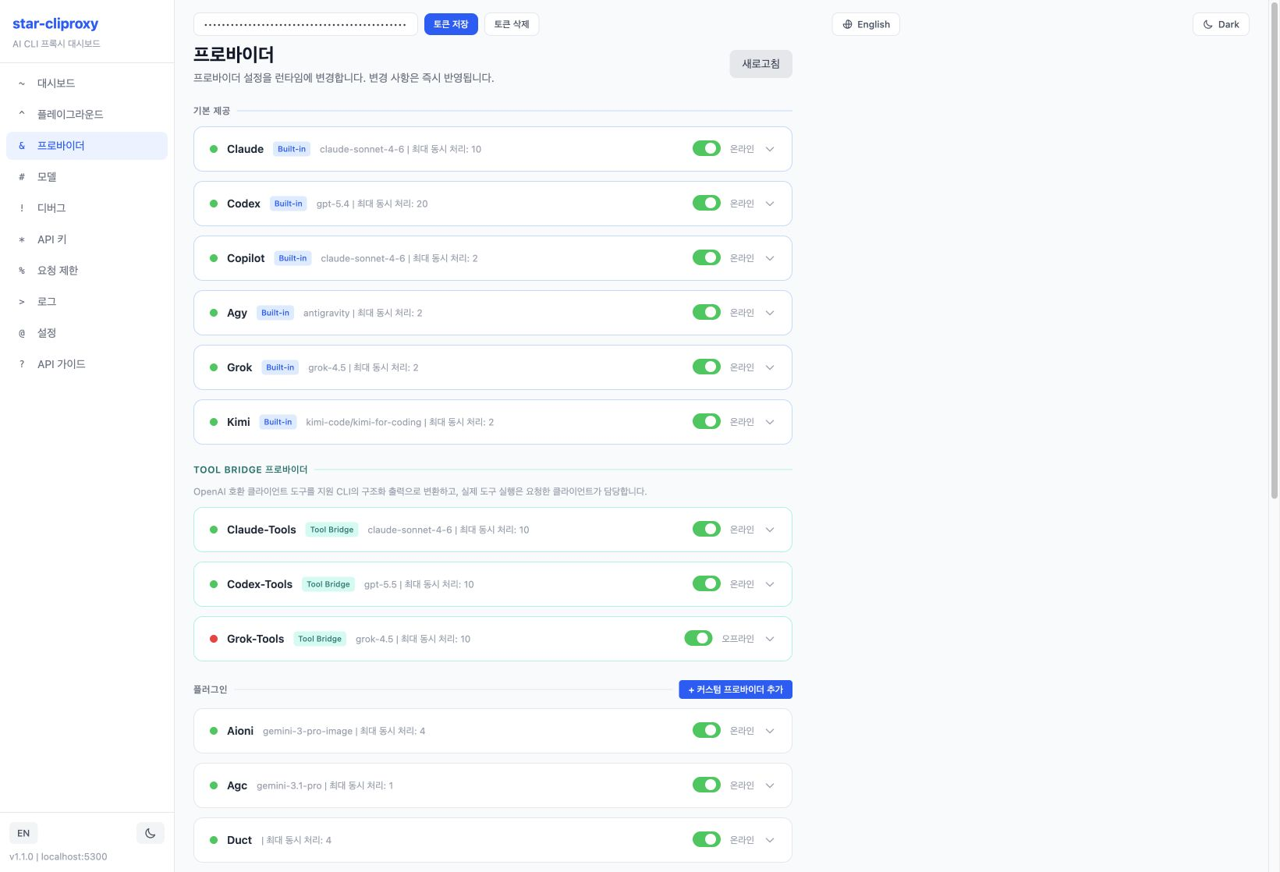The image size is (1280, 872).
Task: Click the tilde icon next to 대시보드
Action: click(x=22, y=83)
